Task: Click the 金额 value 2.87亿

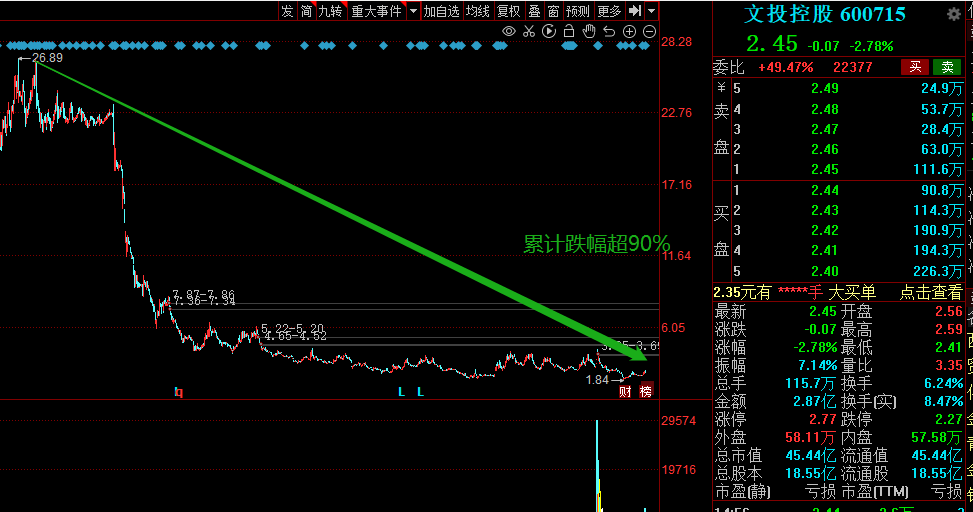Action: (x=815, y=402)
